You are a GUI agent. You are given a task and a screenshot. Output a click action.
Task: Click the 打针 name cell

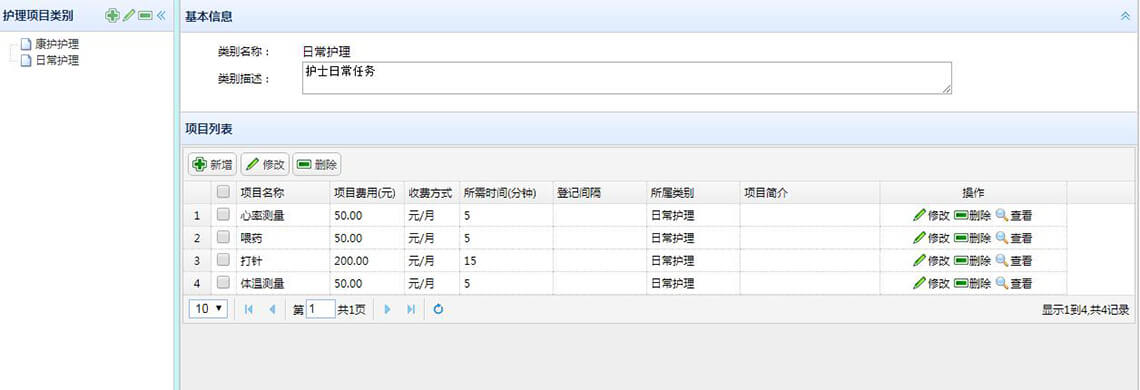[283, 260]
